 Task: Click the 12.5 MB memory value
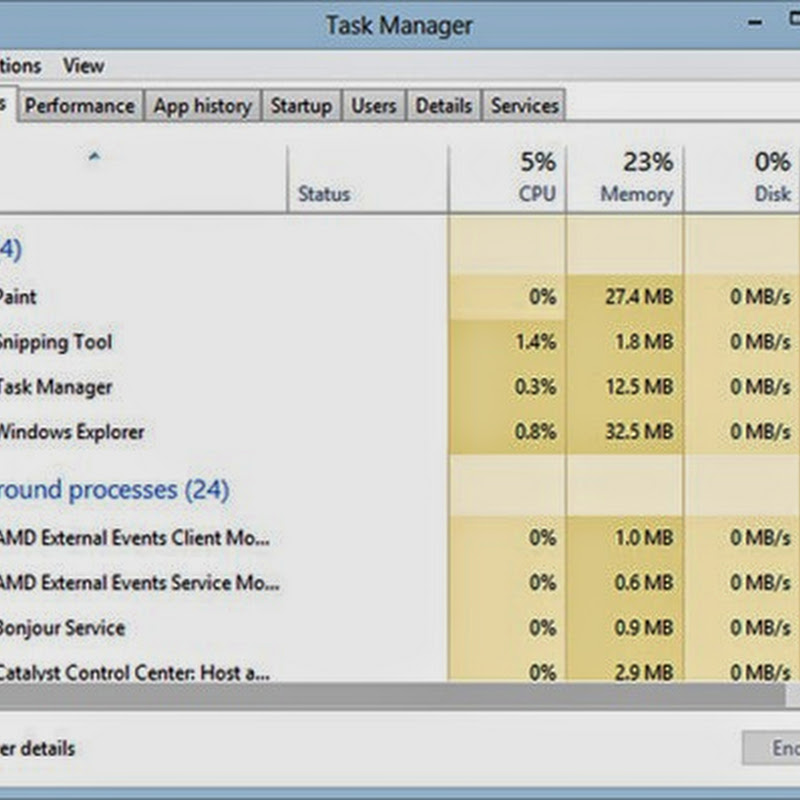639,387
